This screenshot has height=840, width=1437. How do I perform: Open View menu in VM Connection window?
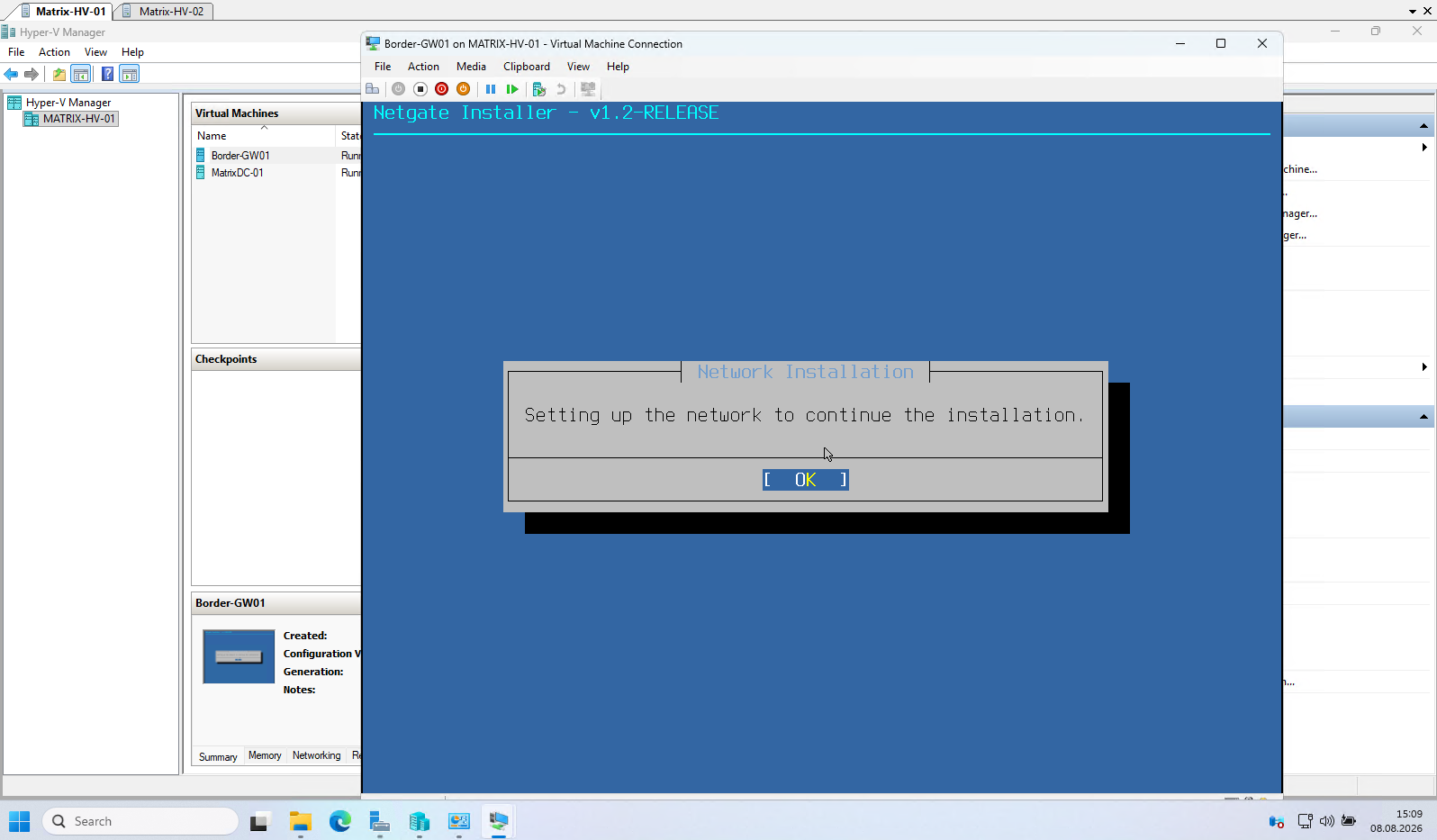(578, 67)
